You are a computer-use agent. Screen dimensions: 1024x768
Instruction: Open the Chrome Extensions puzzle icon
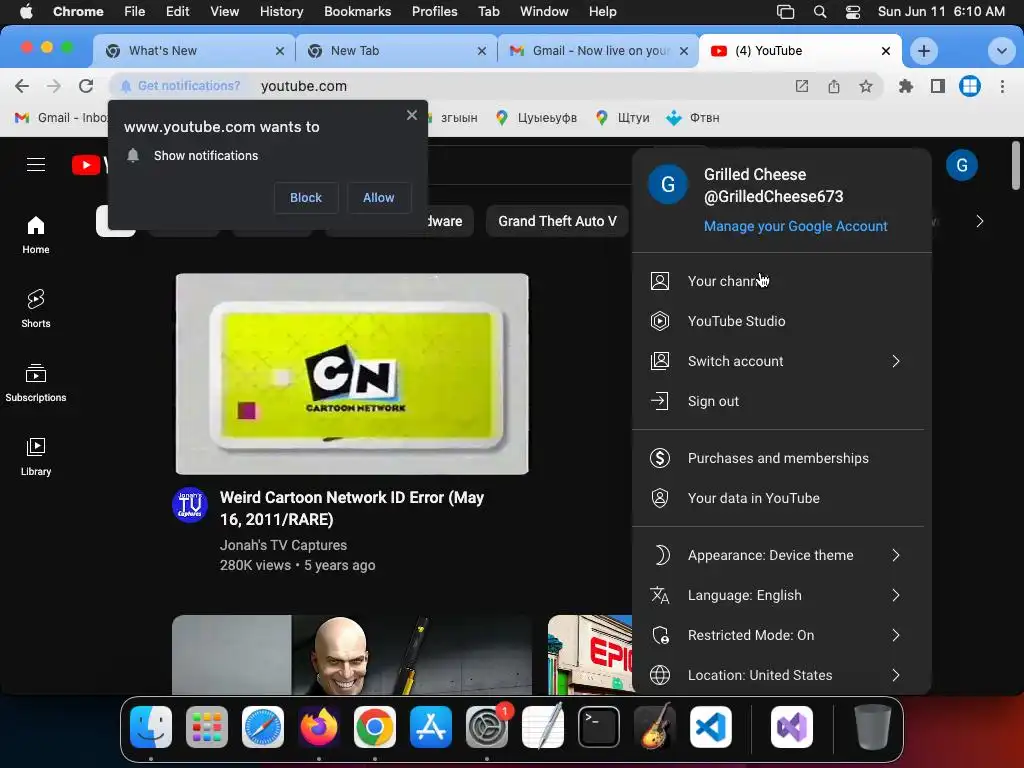pyautogui.click(x=906, y=86)
